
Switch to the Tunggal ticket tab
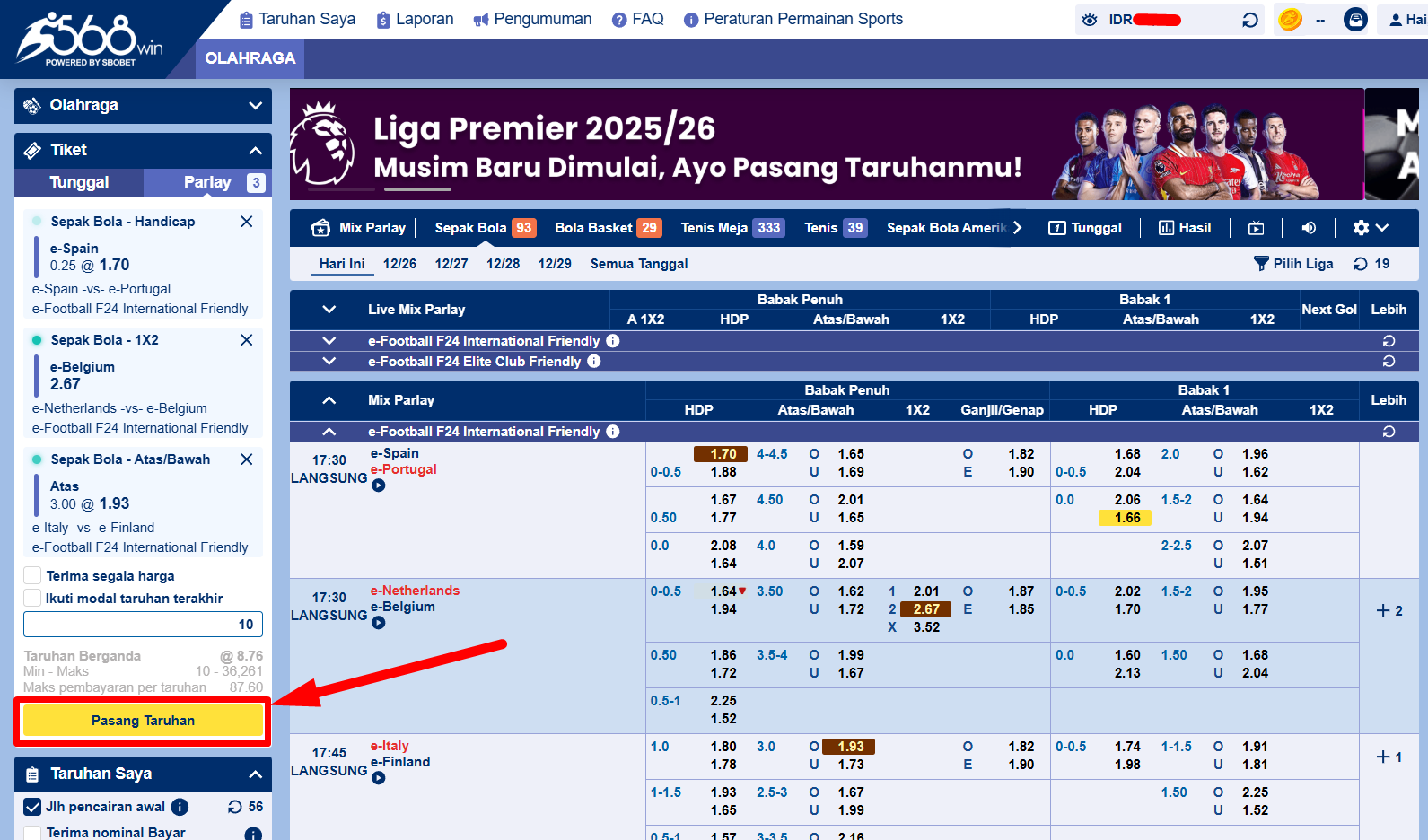coord(79,182)
